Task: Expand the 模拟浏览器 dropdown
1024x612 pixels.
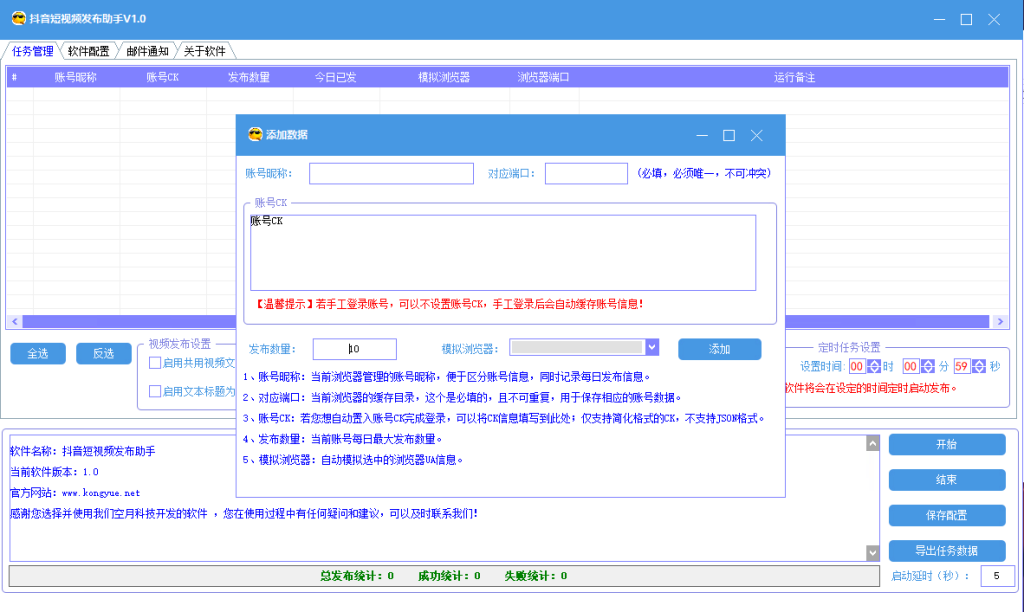Action: [652, 347]
